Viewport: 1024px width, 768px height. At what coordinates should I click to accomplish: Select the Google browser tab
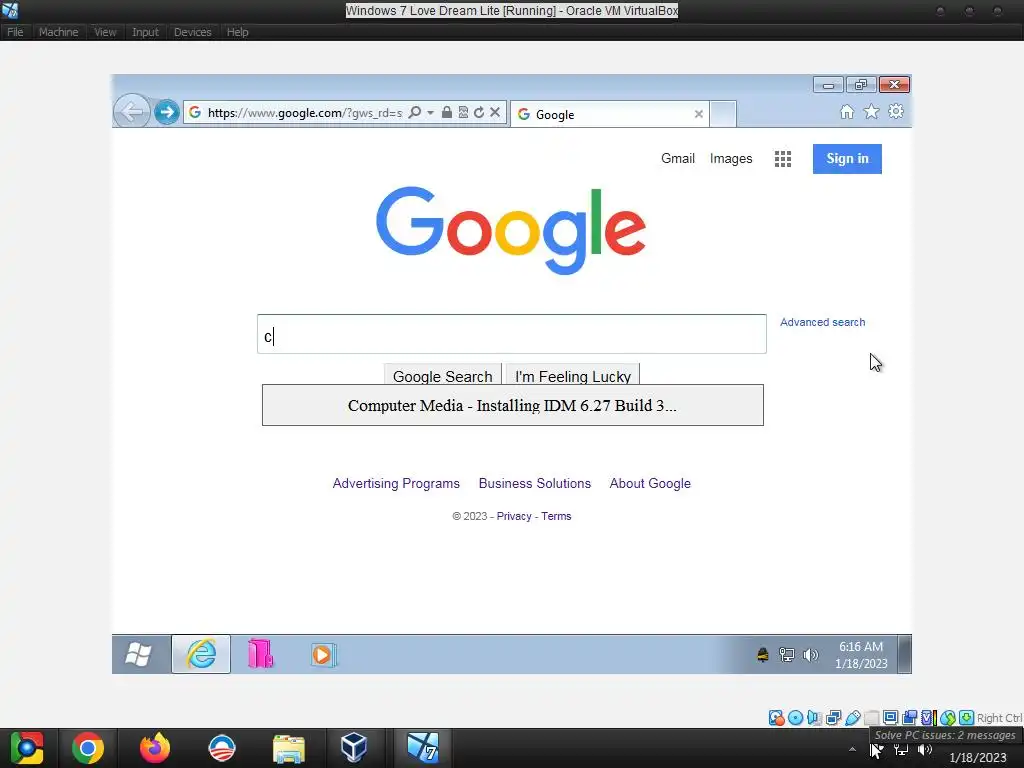pyautogui.click(x=609, y=114)
